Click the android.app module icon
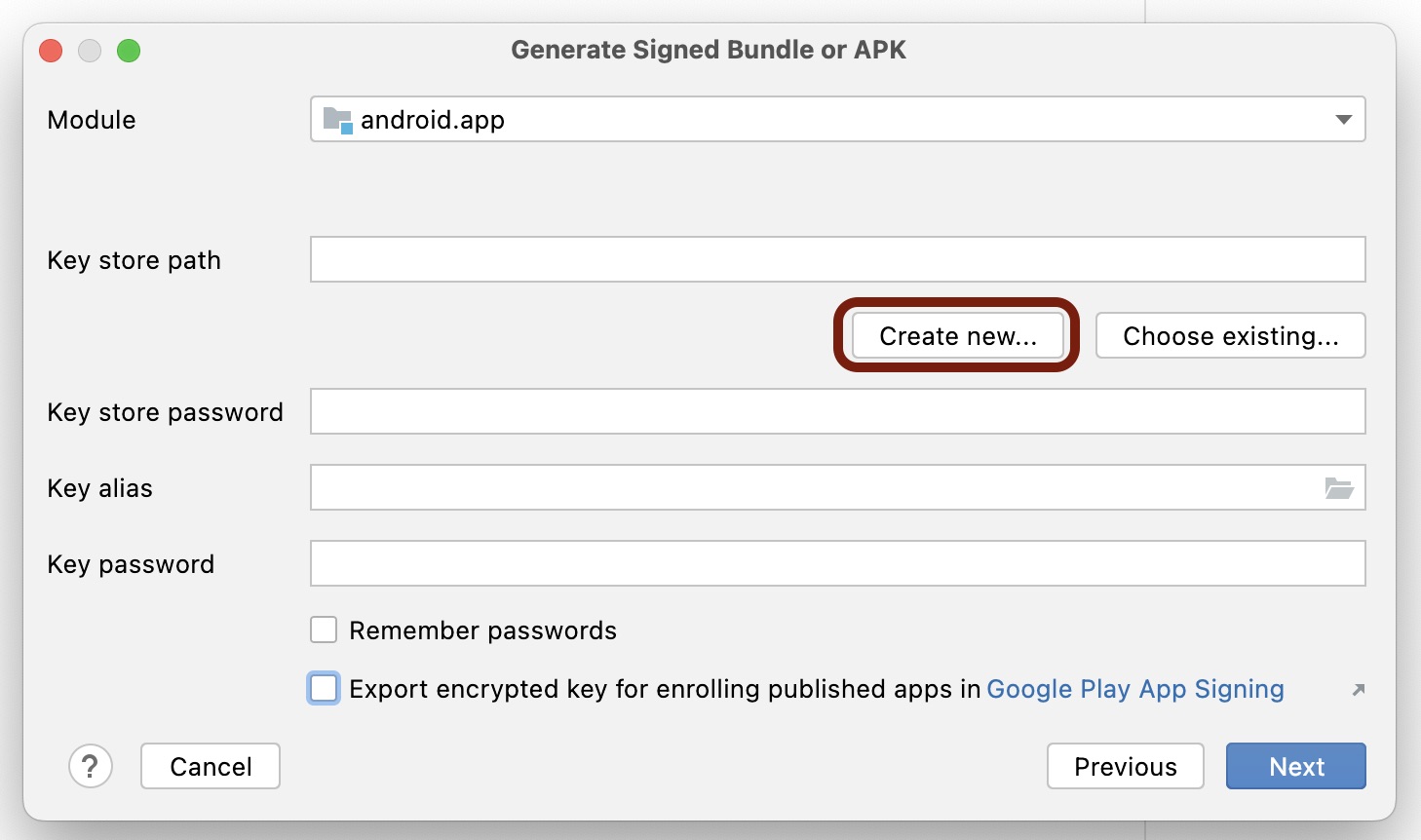The width and height of the screenshot is (1421, 840). pos(336,119)
